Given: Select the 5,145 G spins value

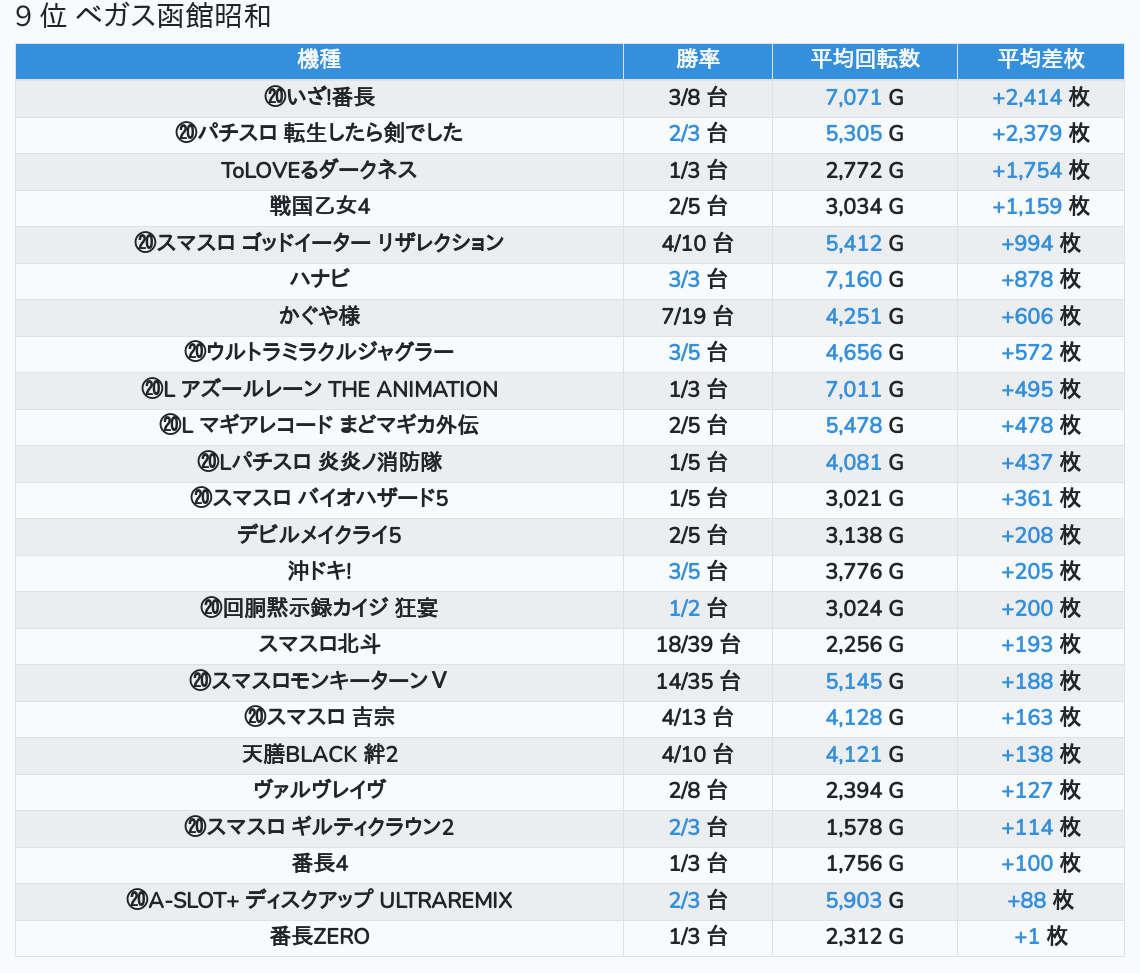Looking at the screenshot, I should point(864,681).
